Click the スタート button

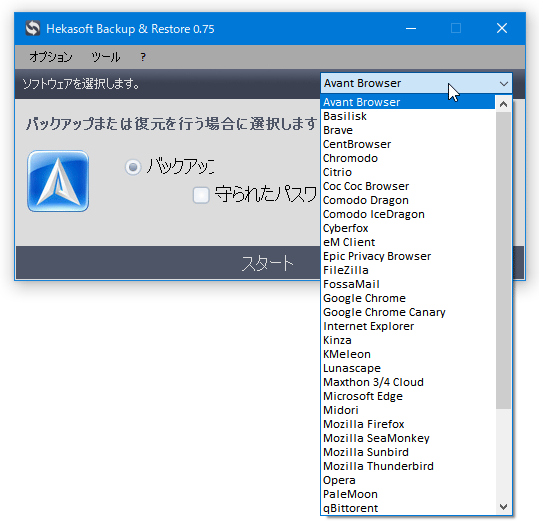pos(267,263)
